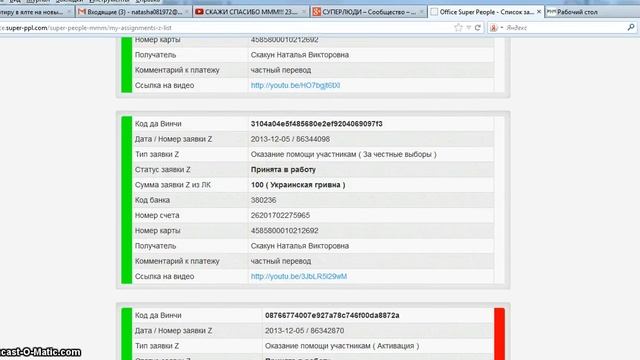Click 'частный перевод' in the top block
640x360 pixels.
pyautogui.click(x=281, y=70)
